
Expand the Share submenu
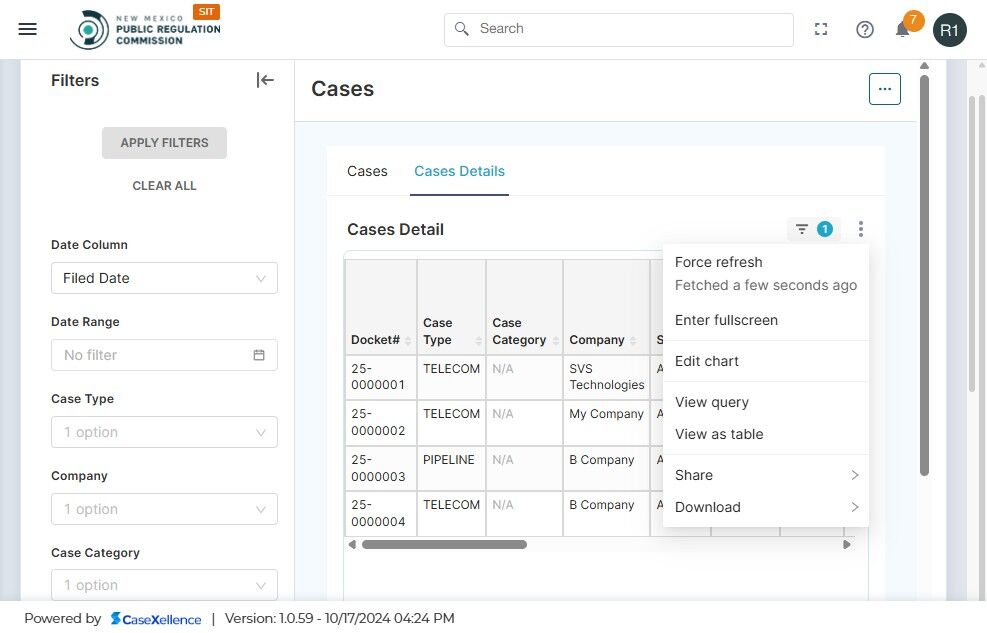point(766,475)
